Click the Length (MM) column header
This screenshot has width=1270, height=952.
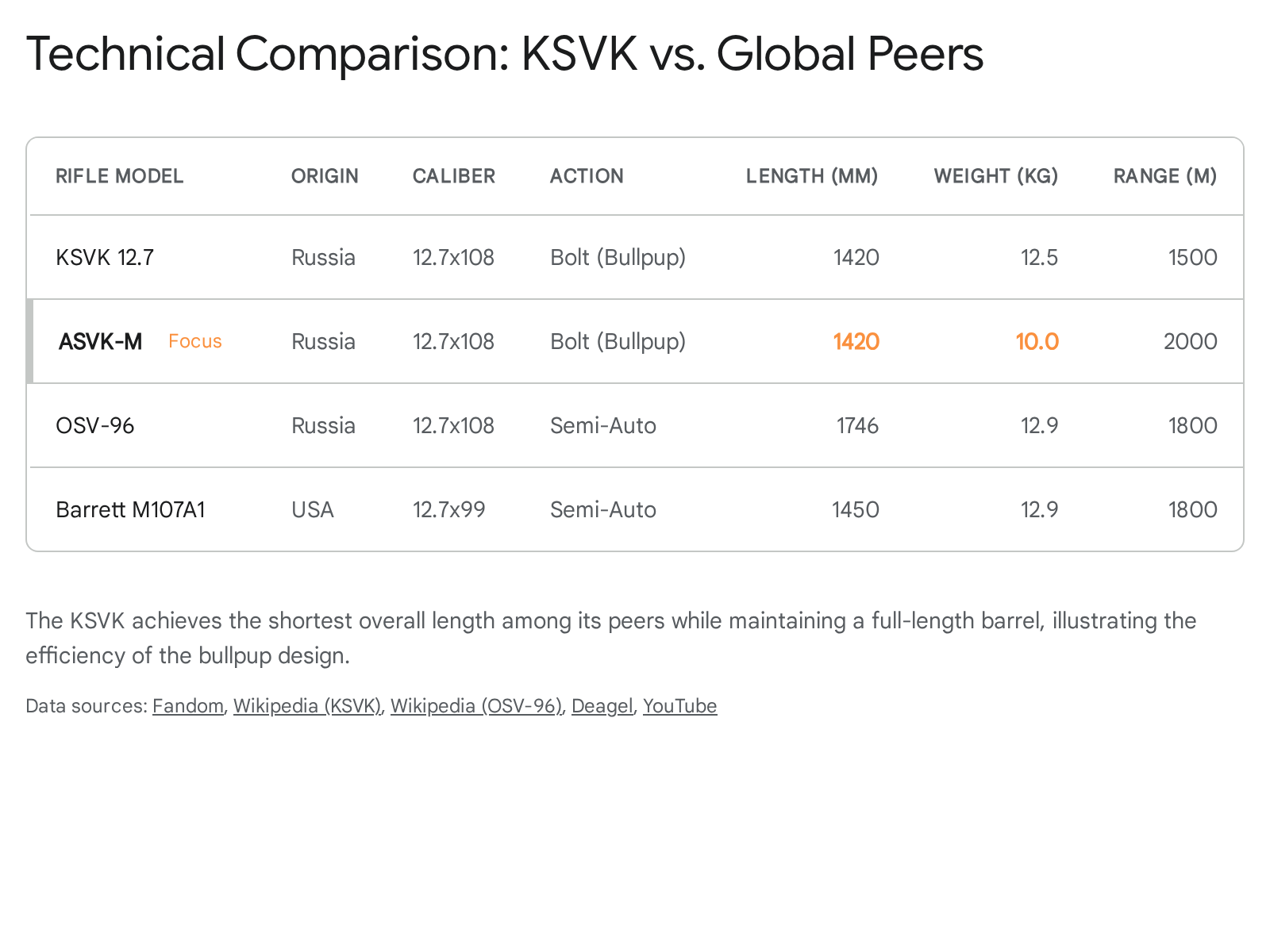(x=811, y=176)
